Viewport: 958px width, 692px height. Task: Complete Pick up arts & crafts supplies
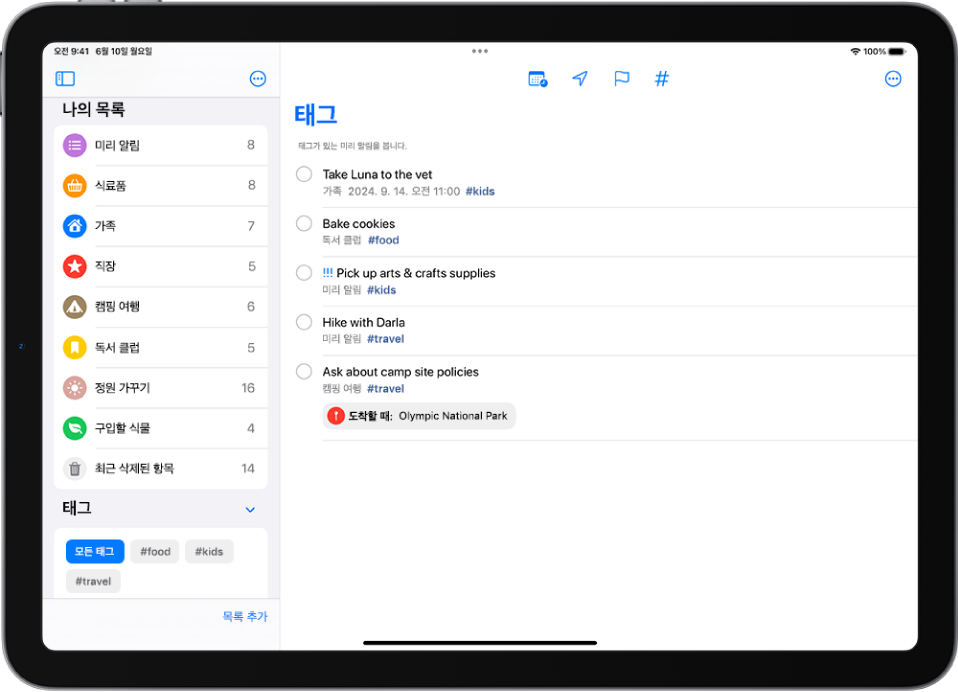pyautogui.click(x=304, y=273)
